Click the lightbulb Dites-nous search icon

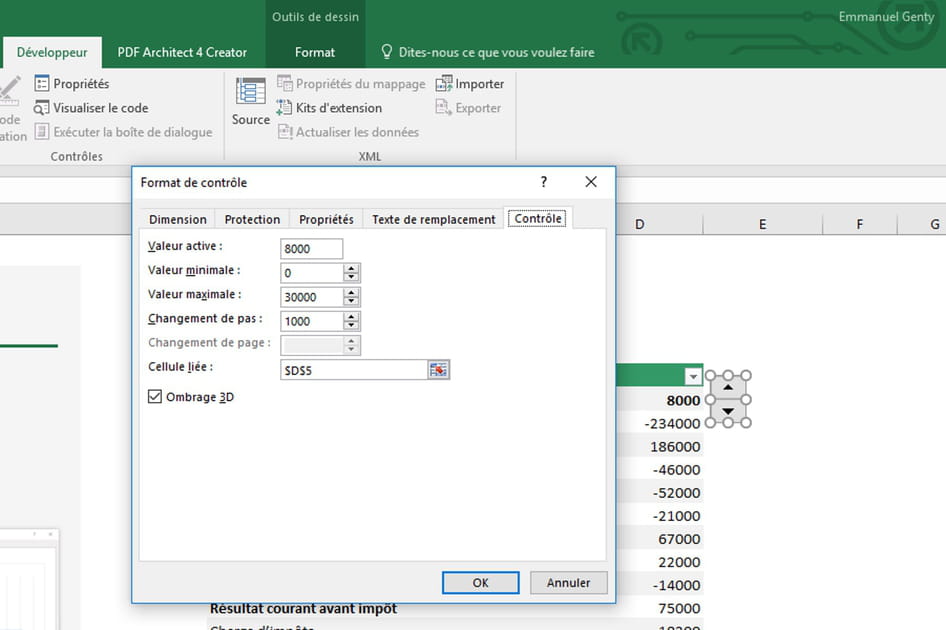(387, 52)
